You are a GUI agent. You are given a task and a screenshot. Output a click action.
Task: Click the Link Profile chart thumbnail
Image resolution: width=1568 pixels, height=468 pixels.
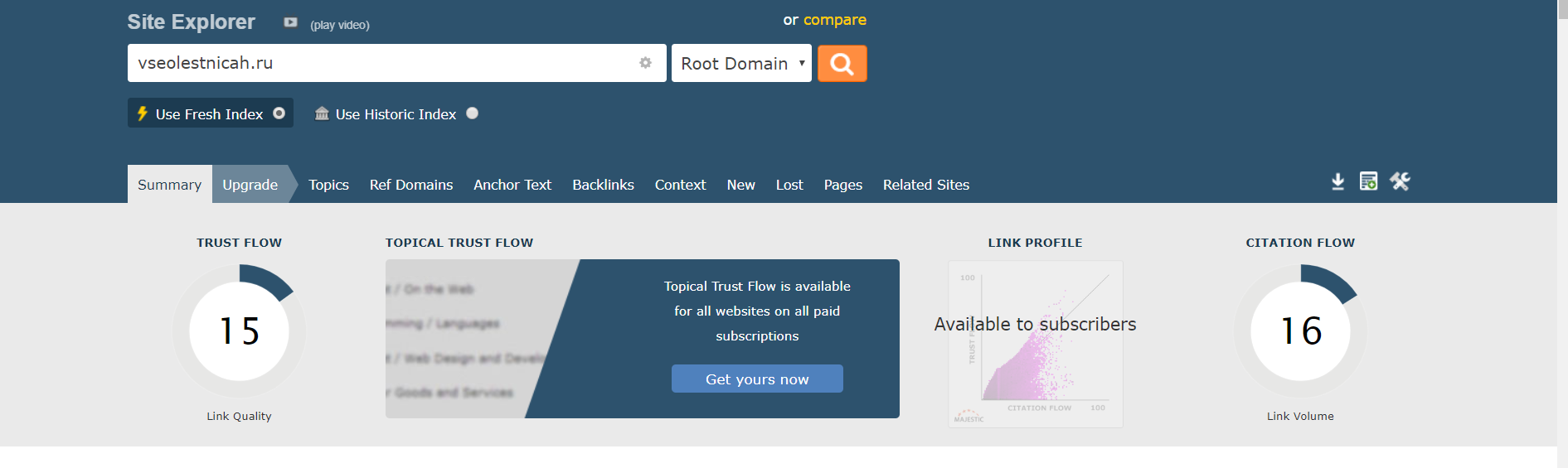1035,344
